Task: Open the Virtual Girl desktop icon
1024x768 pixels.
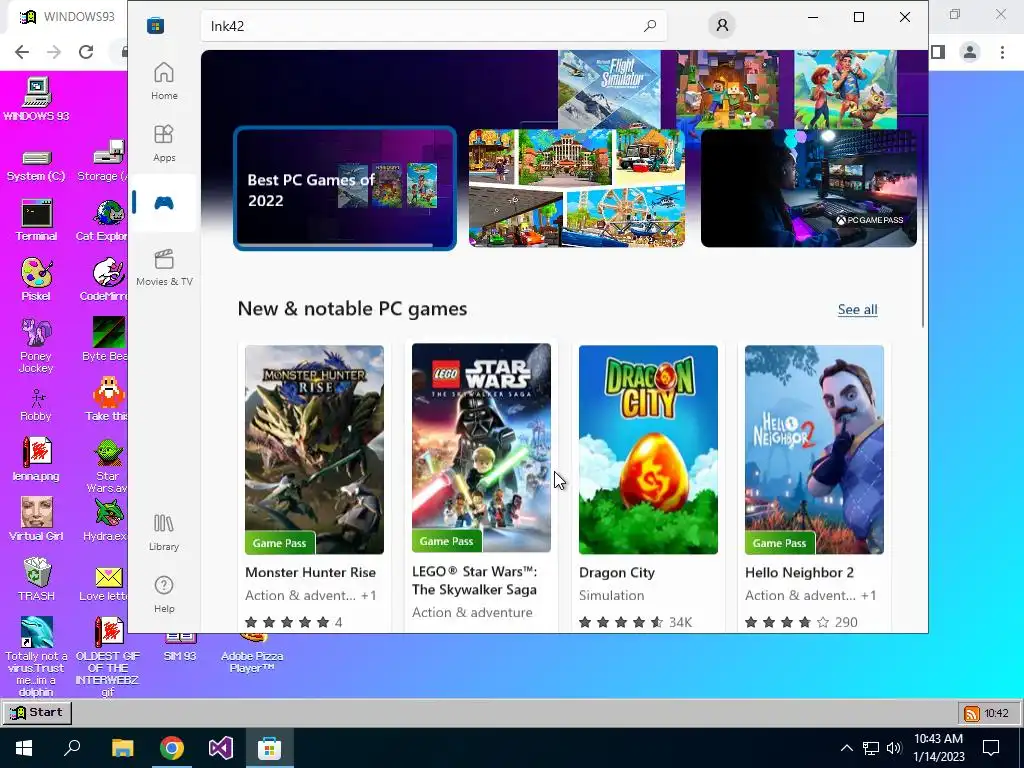Action: coord(36,519)
